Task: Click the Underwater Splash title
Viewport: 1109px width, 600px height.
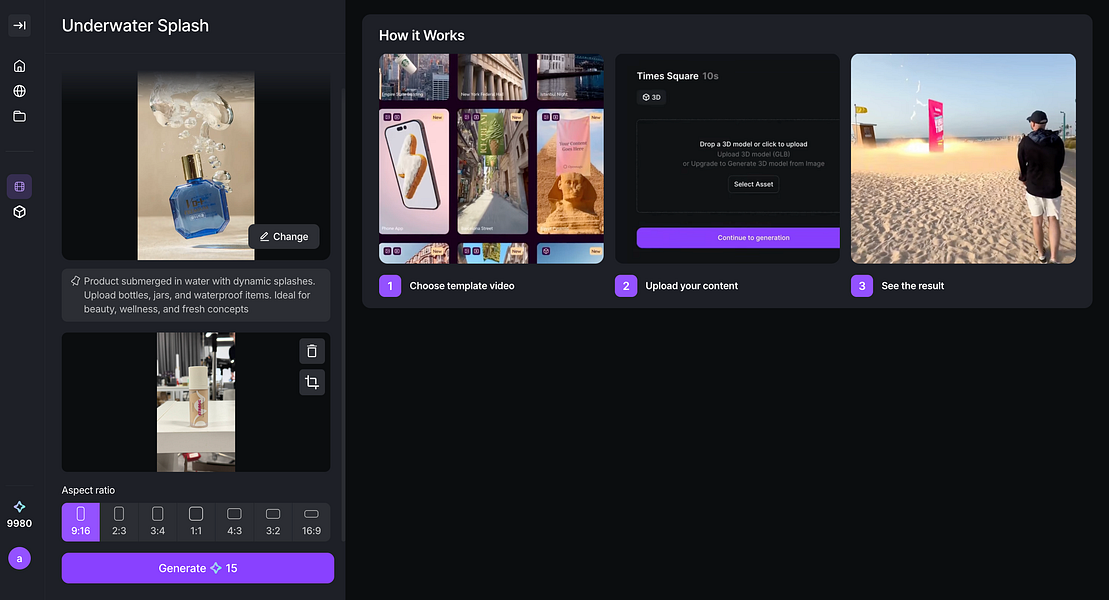Action: pyautogui.click(x=135, y=25)
